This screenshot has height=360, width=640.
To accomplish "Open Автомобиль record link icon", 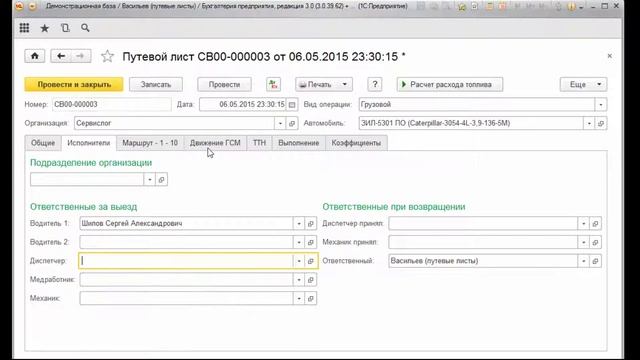I will click(600, 123).
